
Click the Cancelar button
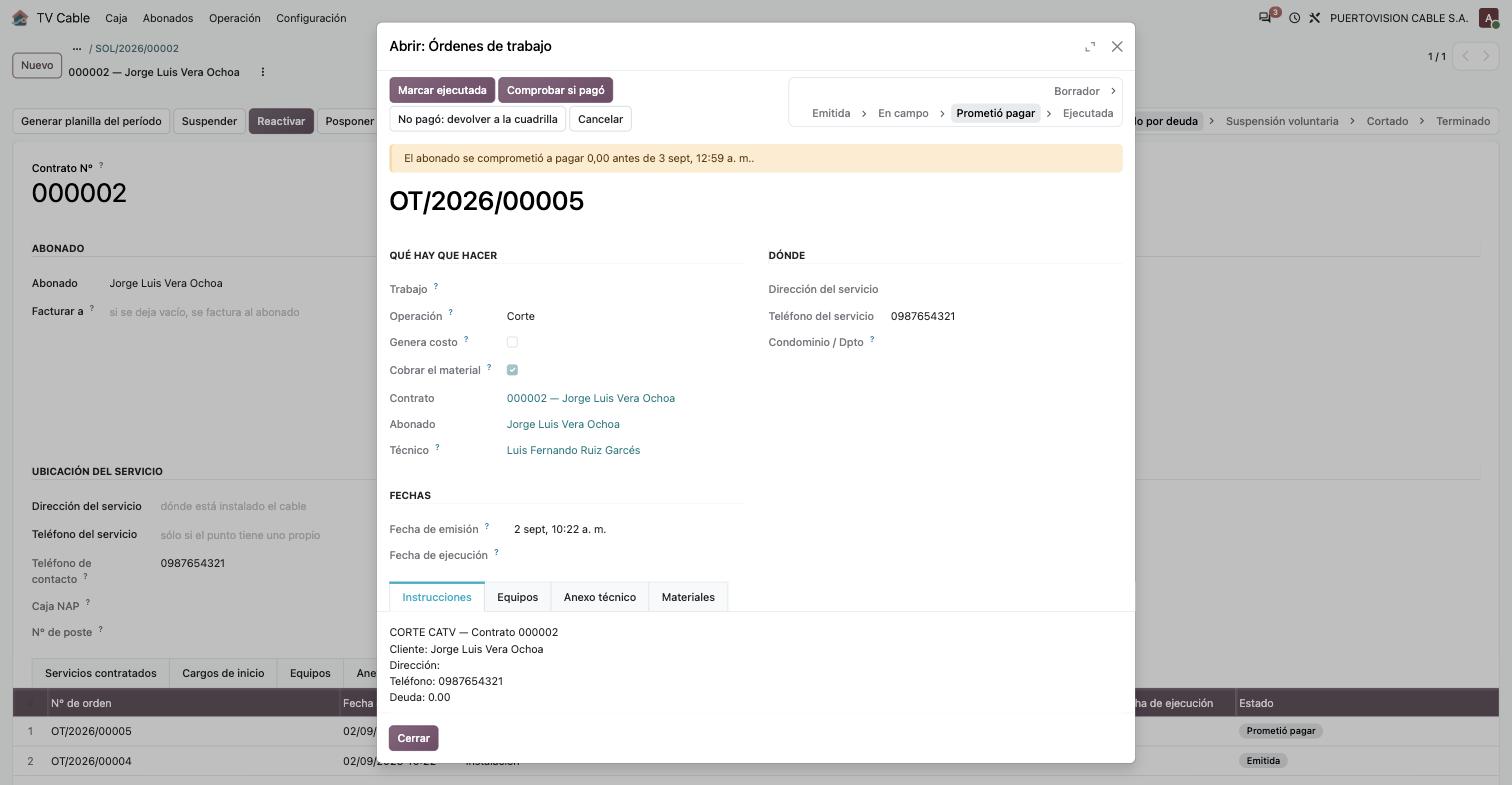tap(600, 119)
